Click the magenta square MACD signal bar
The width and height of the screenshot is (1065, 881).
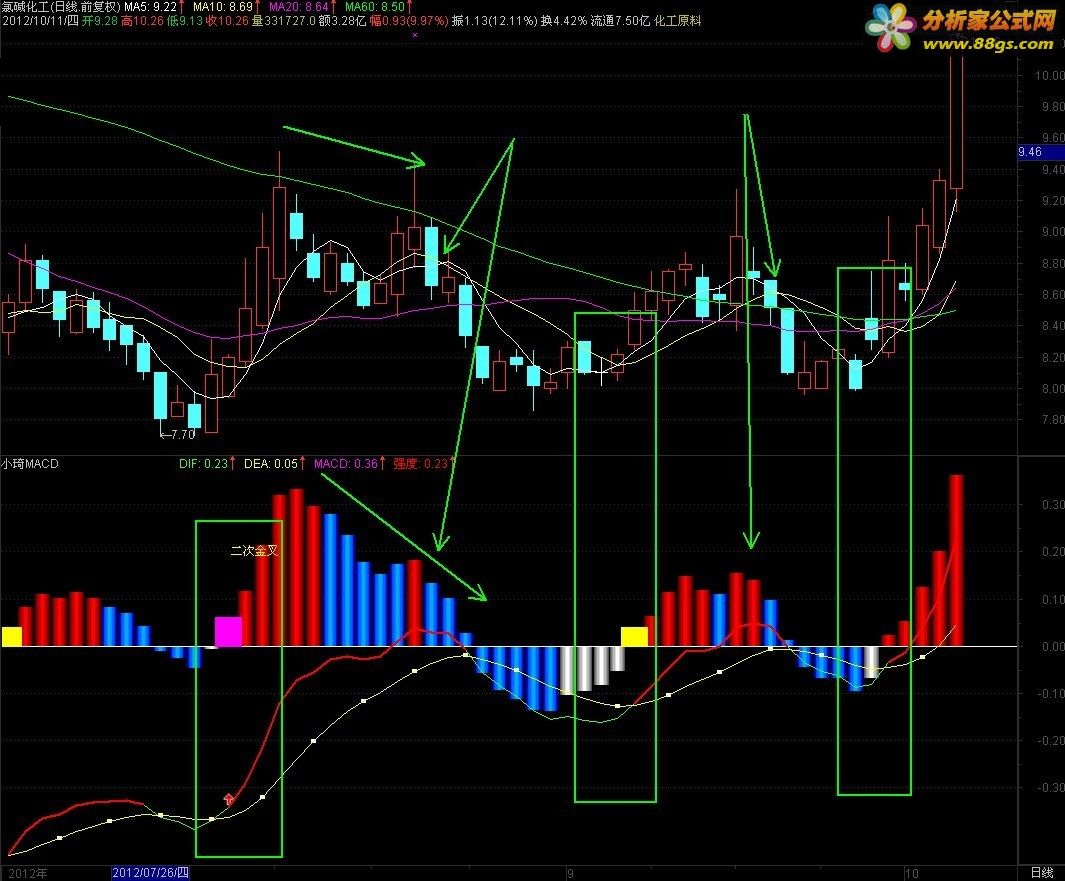point(228,631)
